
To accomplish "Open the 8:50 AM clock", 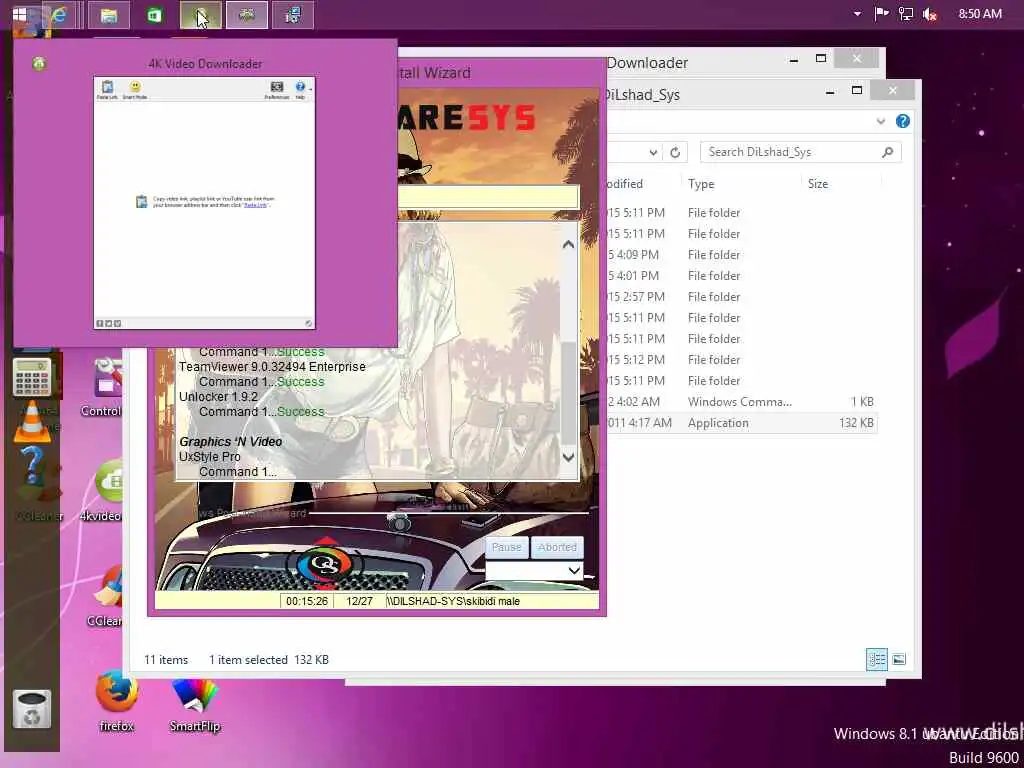I will coord(980,14).
